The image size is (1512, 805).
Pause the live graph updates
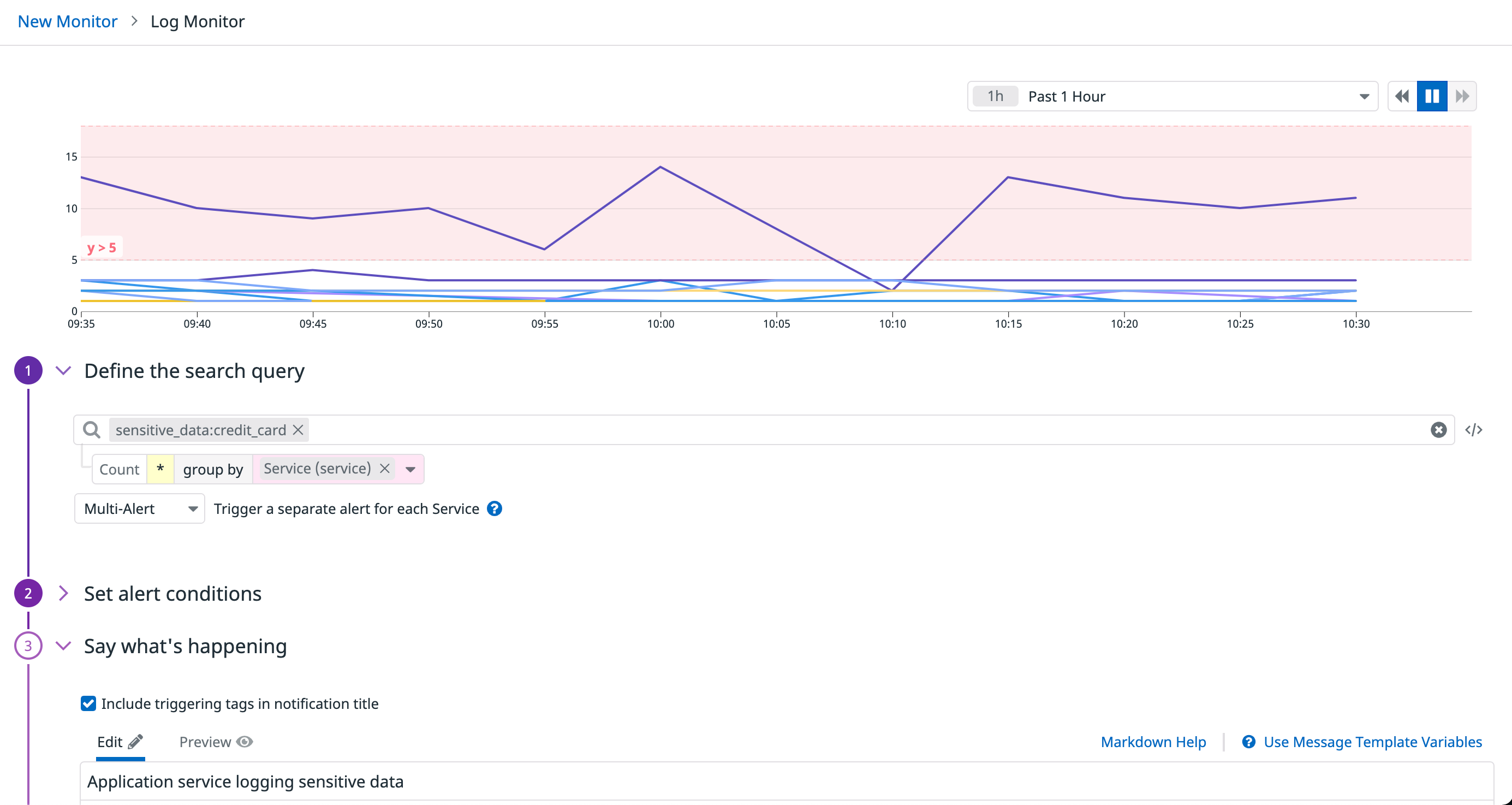pyautogui.click(x=1432, y=96)
